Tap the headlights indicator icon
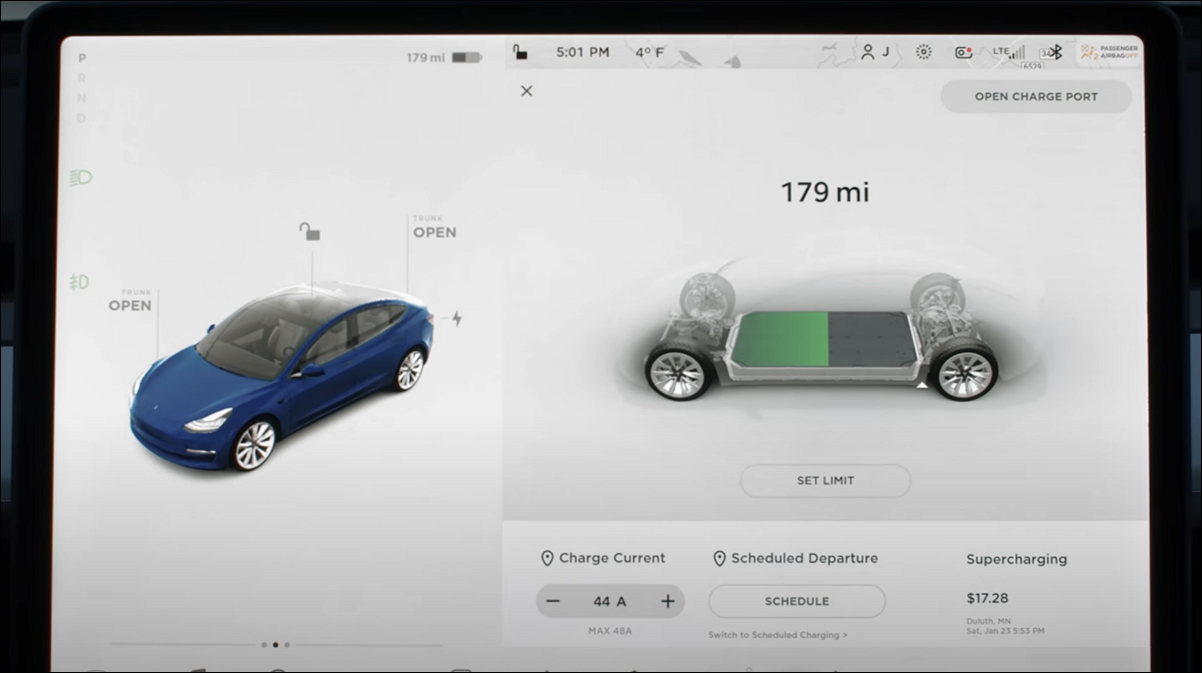 (80, 178)
